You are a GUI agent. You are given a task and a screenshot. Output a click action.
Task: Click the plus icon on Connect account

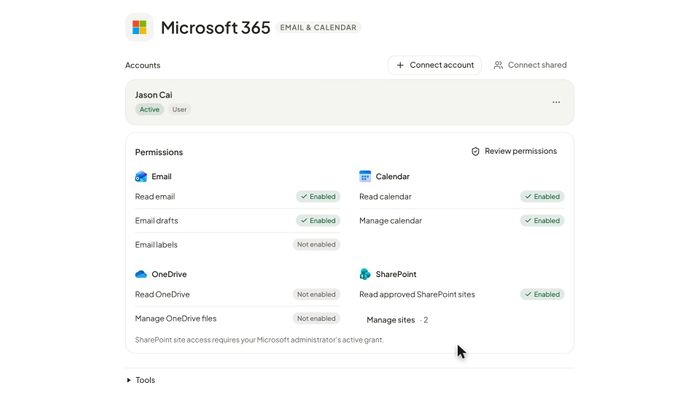pyautogui.click(x=400, y=65)
